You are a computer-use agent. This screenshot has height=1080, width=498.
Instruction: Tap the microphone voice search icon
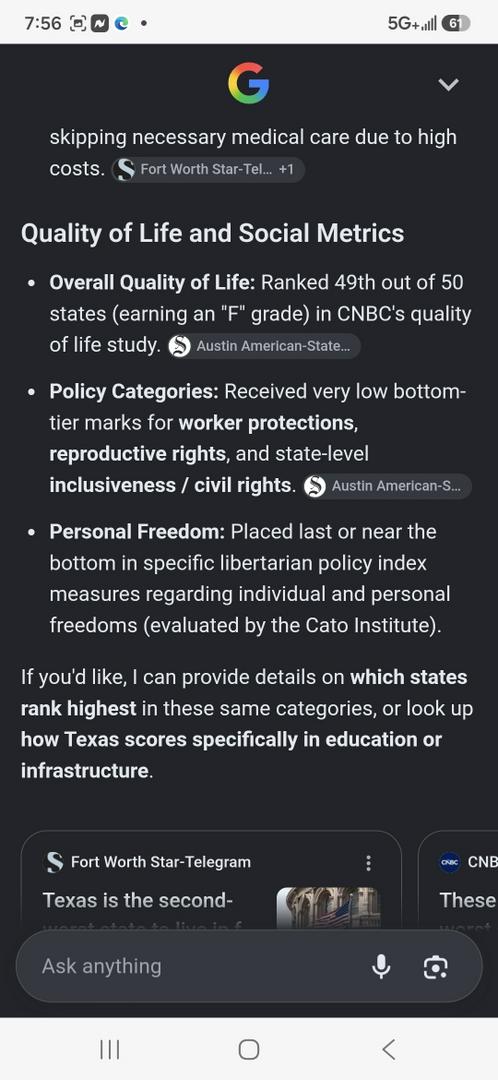[x=381, y=966]
